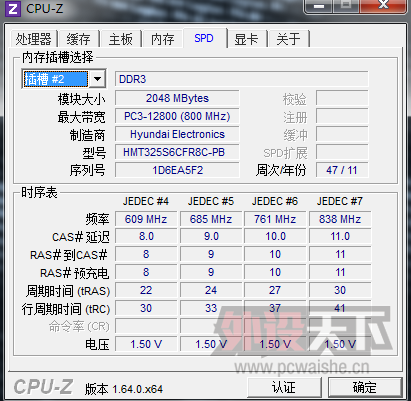Click the 认证 button
Viewport: 411px width, 401px height.
click(284, 387)
